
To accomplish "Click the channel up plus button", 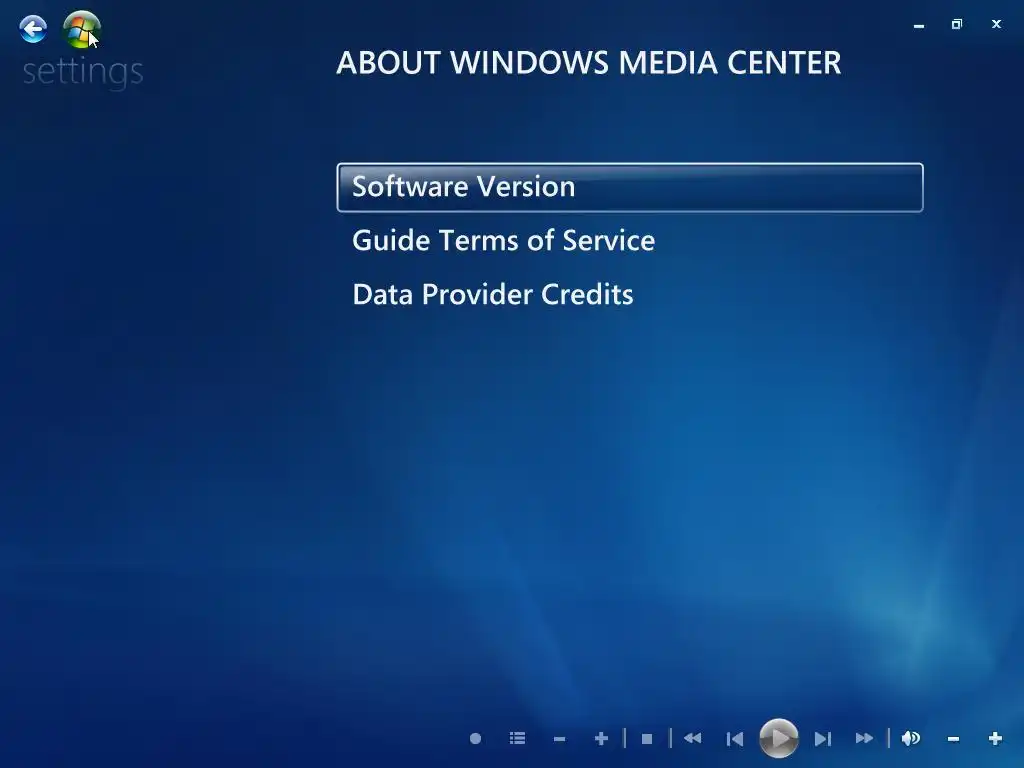I will pos(601,739).
